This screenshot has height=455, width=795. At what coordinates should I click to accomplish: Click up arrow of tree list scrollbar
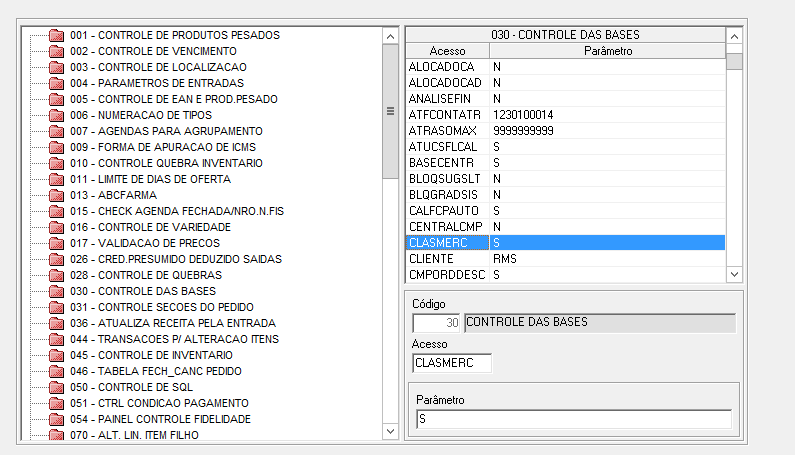(390, 36)
